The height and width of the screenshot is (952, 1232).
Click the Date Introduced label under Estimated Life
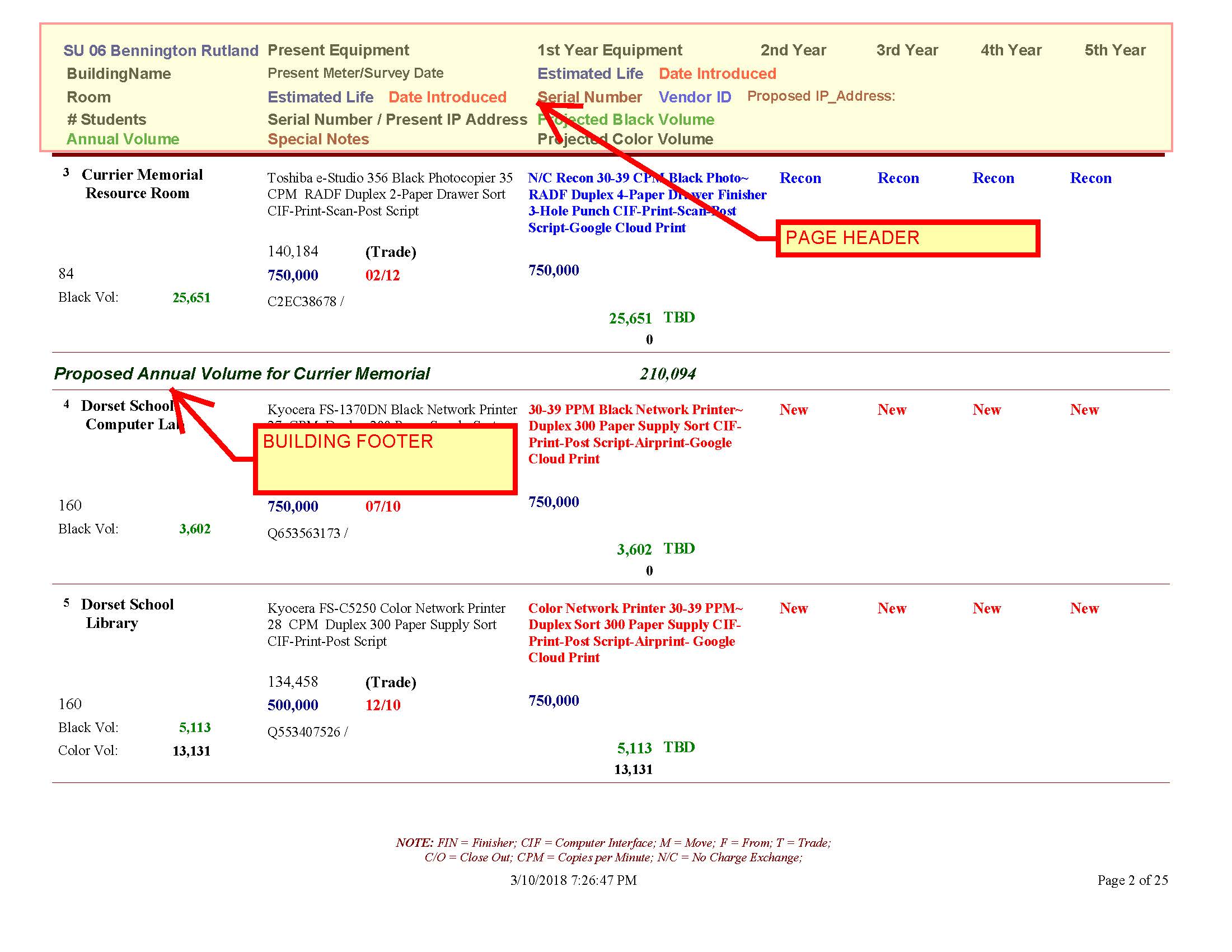tap(447, 97)
